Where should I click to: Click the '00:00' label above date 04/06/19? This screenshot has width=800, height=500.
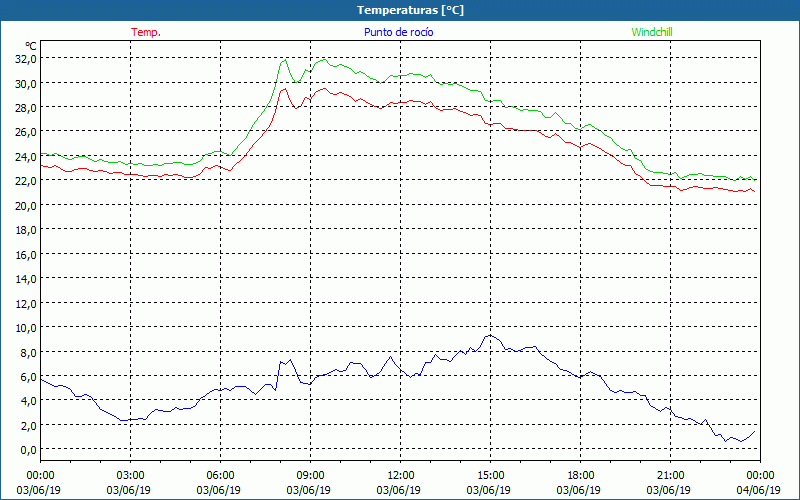pos(760,476)
